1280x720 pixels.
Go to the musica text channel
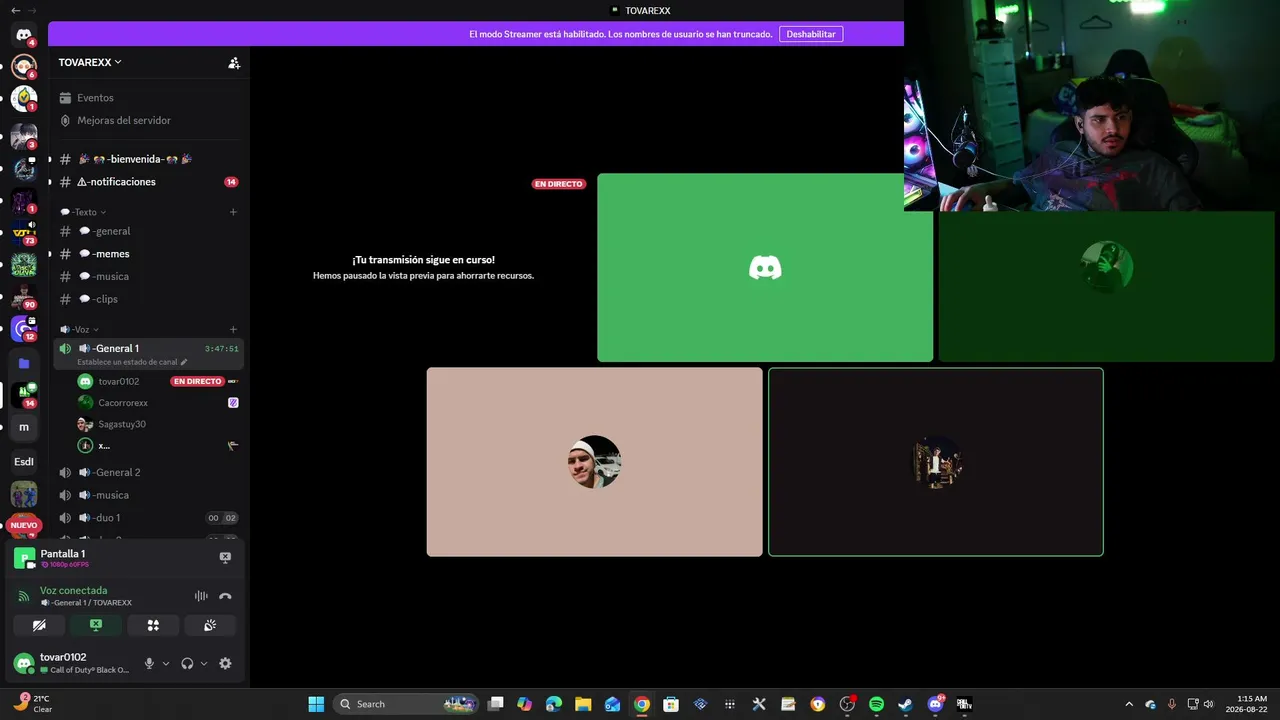coord(148,276)
